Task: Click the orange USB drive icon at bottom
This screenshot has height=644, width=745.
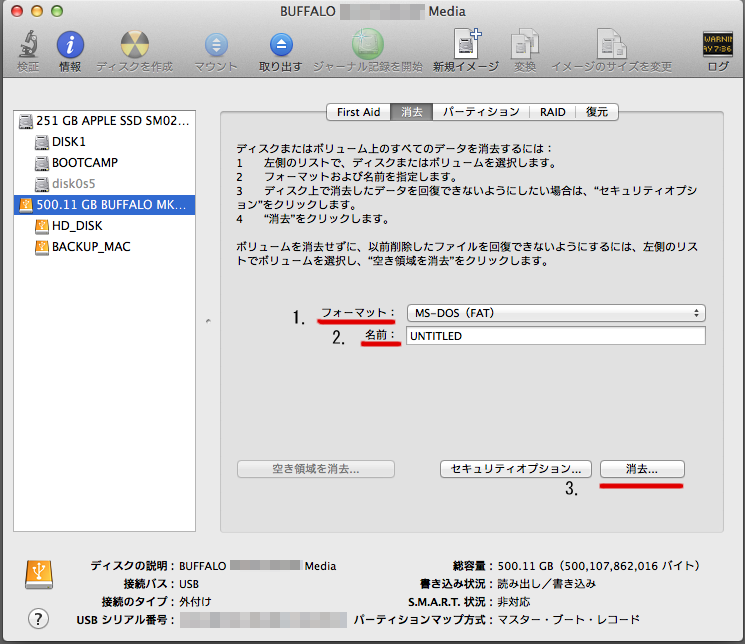Action: click(39, 575)
